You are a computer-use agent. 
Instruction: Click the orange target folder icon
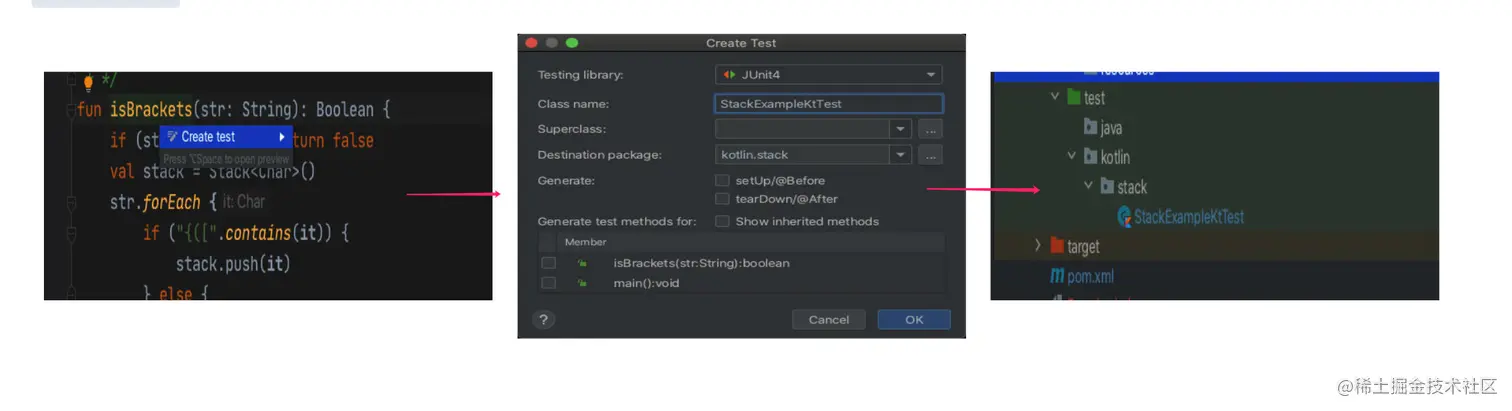click(x=1057, y=246)
